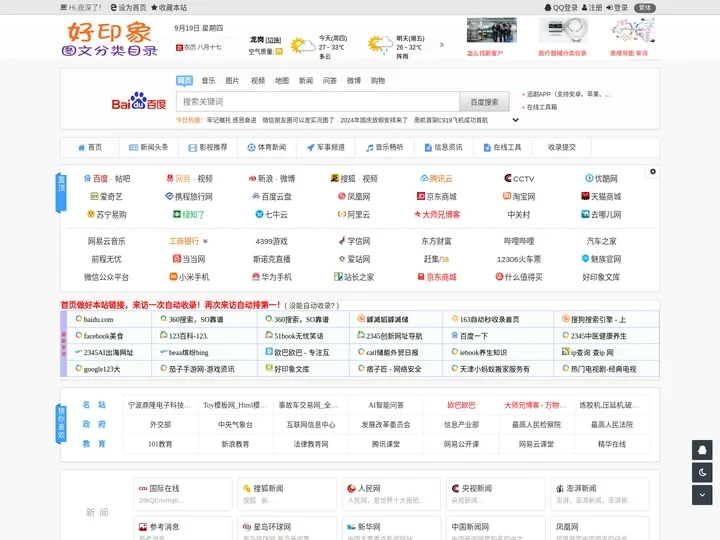Open 音乐畅听 navigation item

(x=385, y=147)
